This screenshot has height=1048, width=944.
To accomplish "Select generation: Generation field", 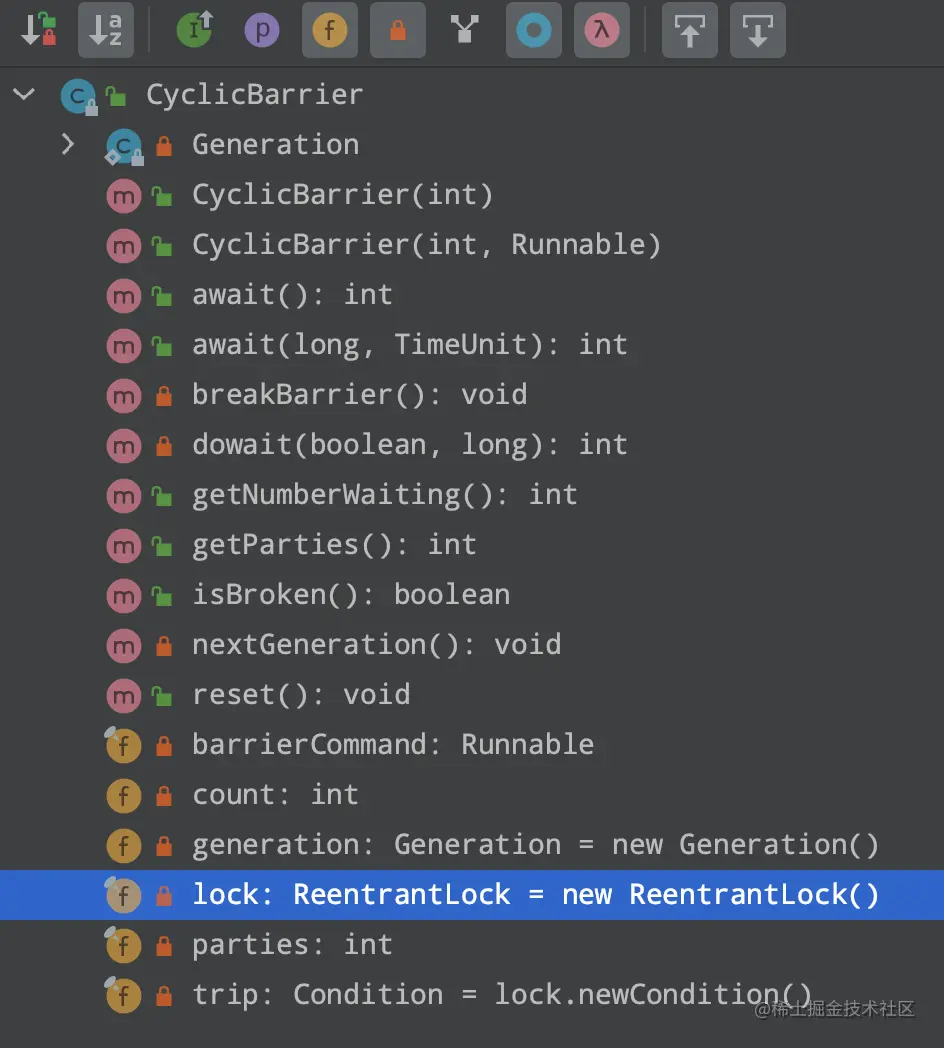I will point(472,845).
